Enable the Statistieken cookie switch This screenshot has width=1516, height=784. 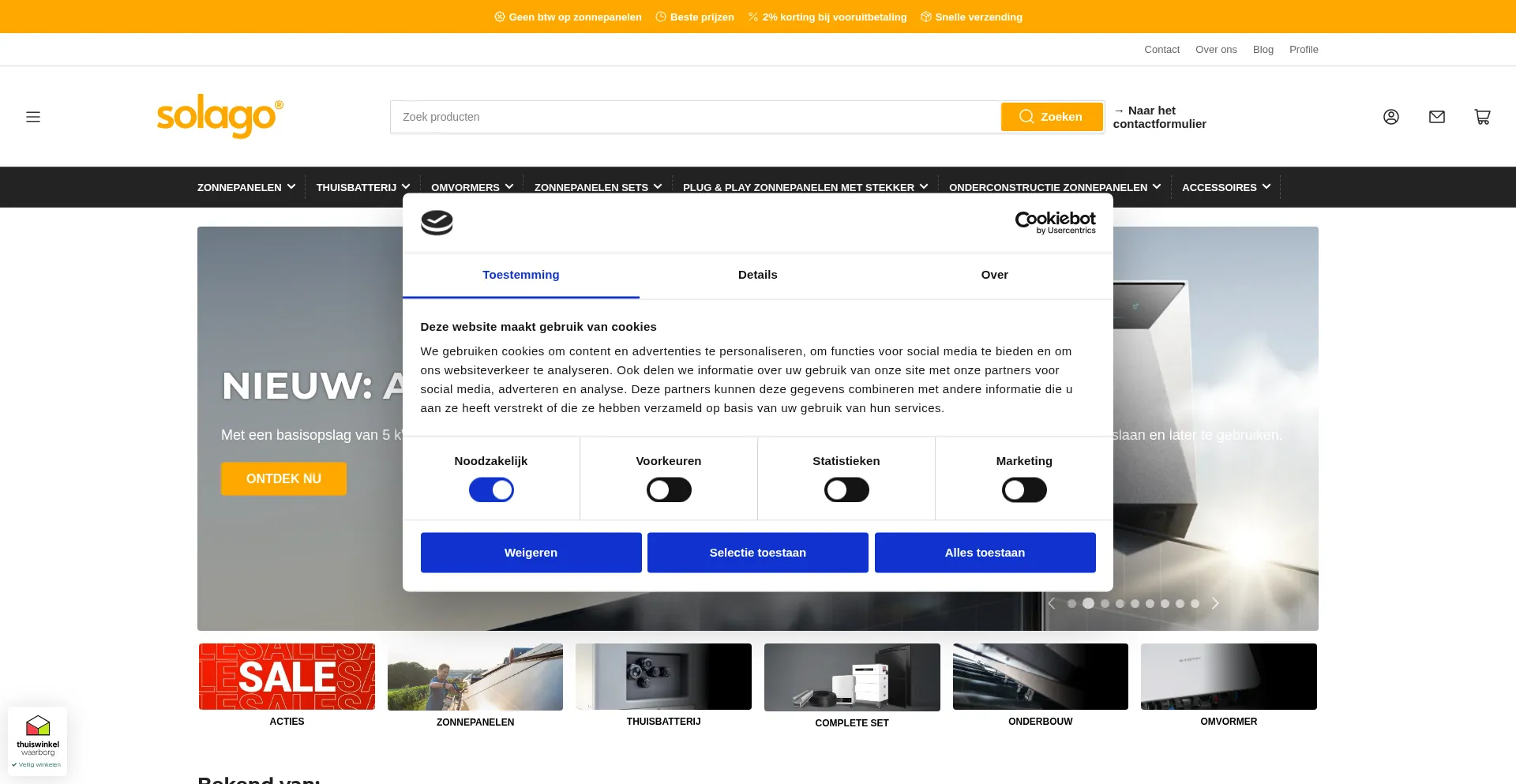click(846, 490)
